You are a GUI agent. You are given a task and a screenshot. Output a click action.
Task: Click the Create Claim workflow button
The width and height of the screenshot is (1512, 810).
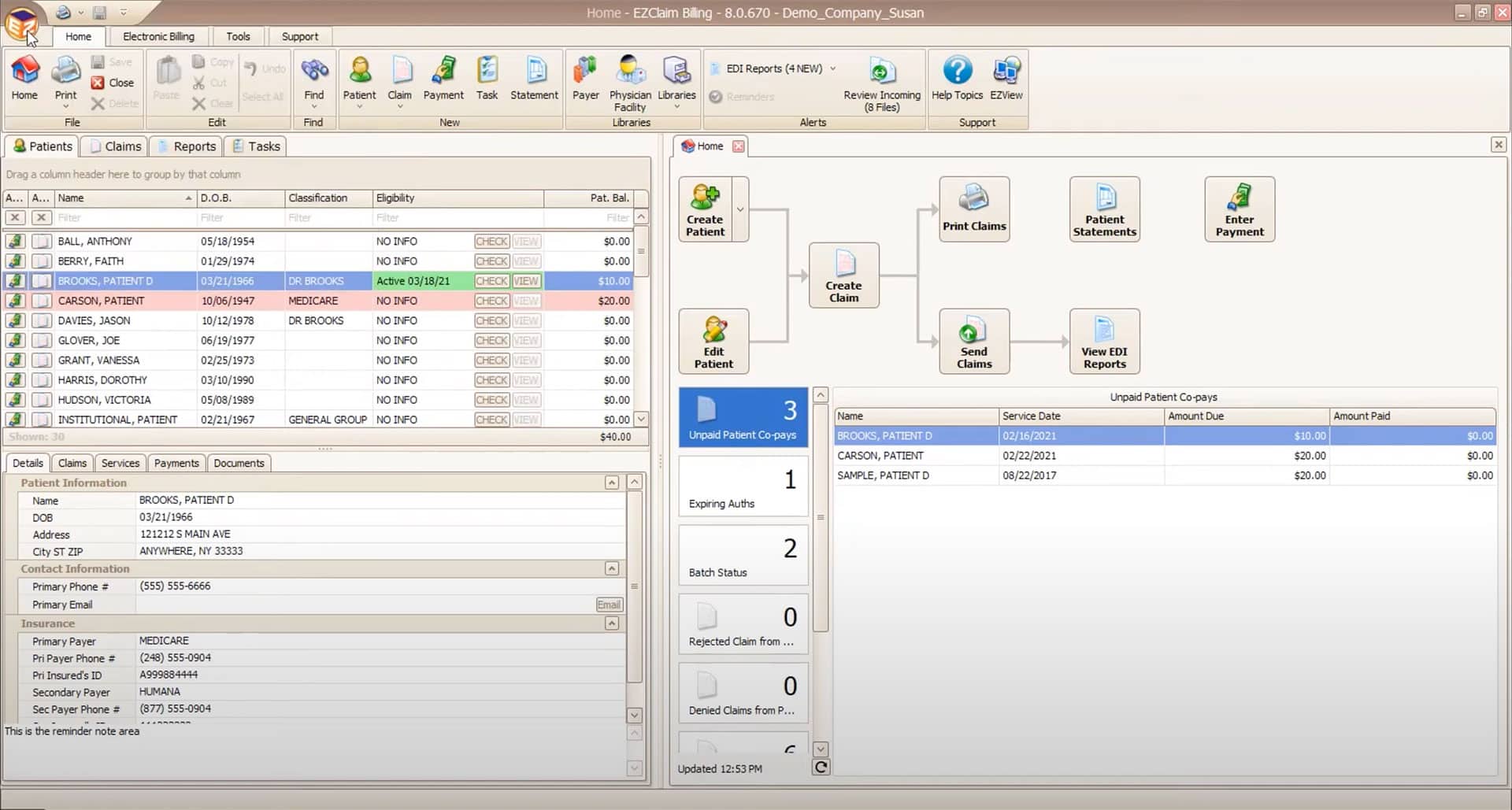[x=843, y=275]
